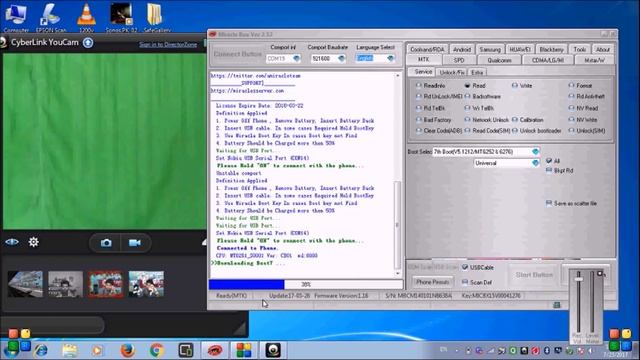Switch to the Android tab
The width and height of the screenshot is (640, 360).
click(462, 49)
